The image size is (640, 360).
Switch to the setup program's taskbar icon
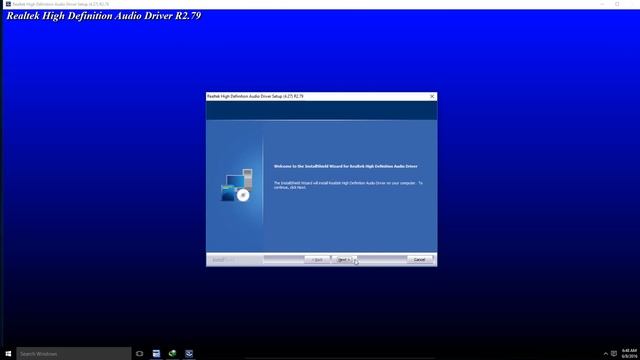pos(189,353)
